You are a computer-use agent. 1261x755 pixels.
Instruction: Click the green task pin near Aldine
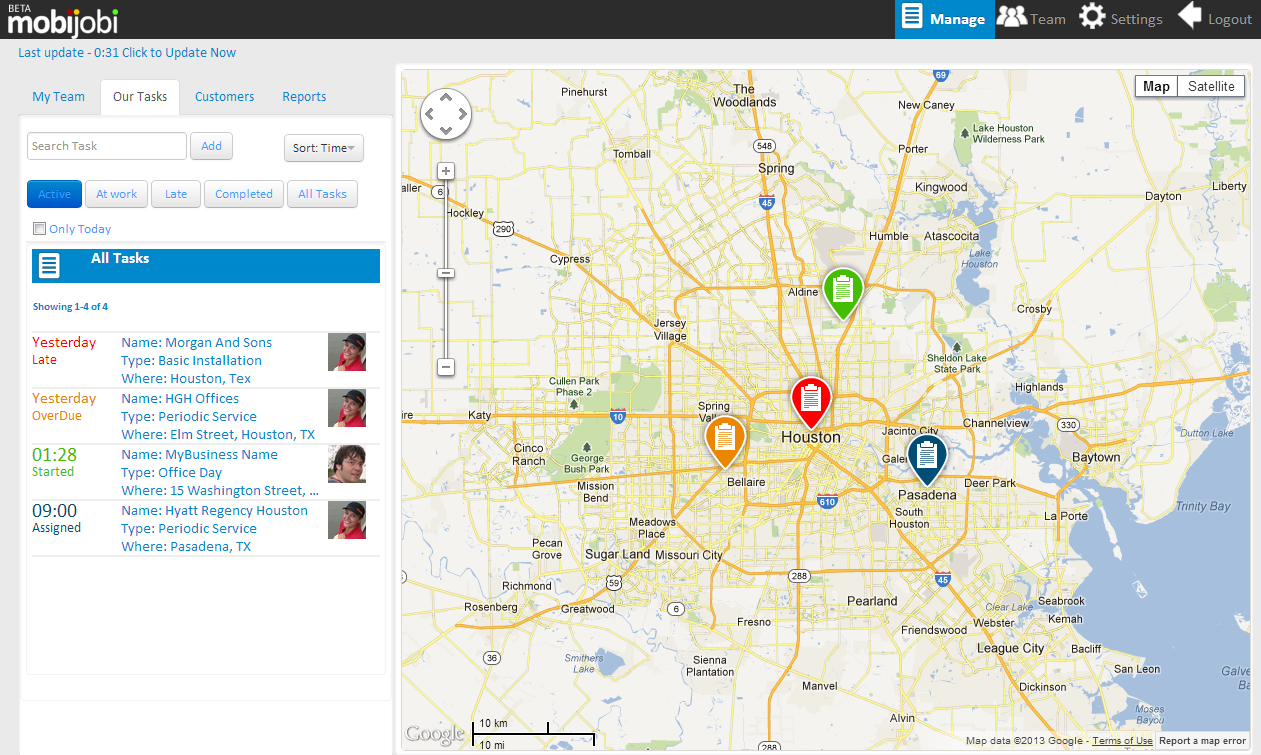click(x=843, y=290)
